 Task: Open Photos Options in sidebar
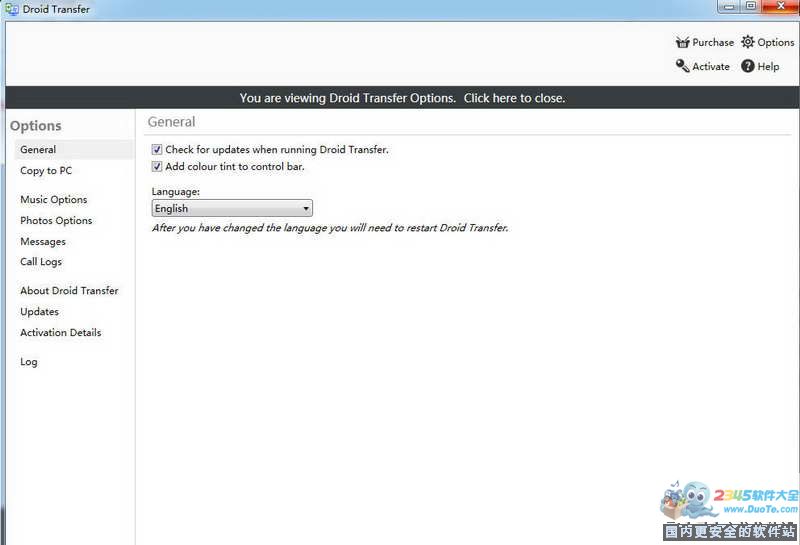[56, 221]
